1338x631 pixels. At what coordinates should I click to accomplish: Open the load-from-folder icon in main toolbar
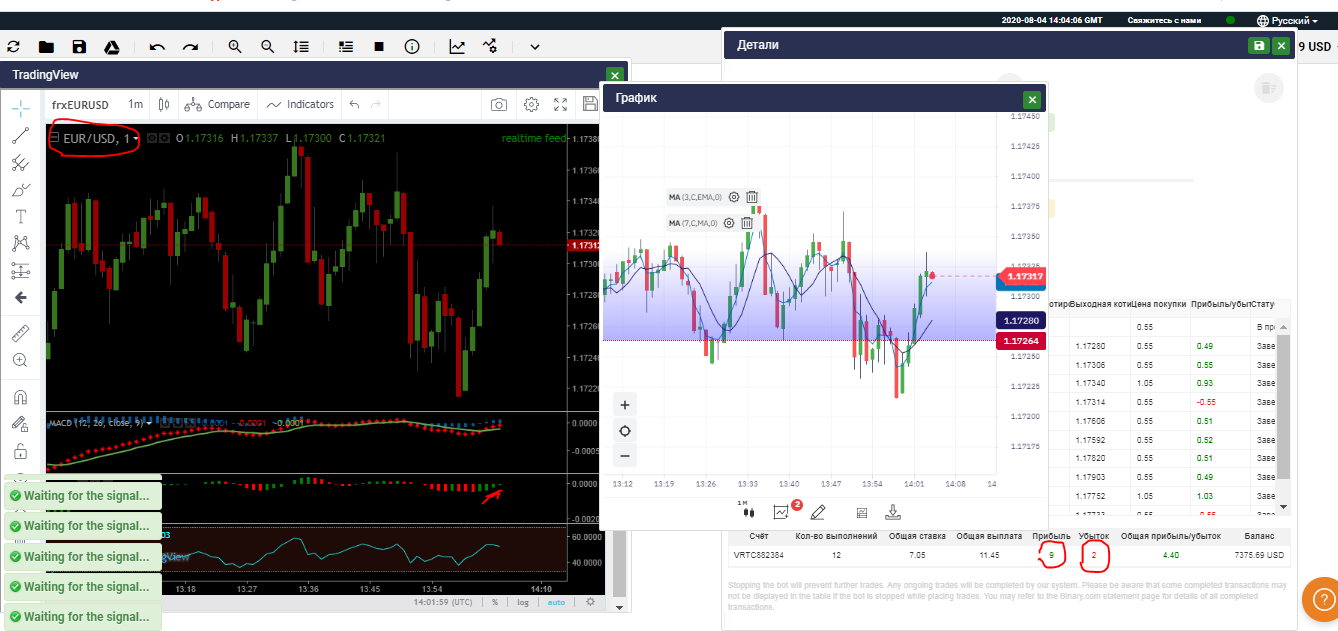[x=46, y=46]
